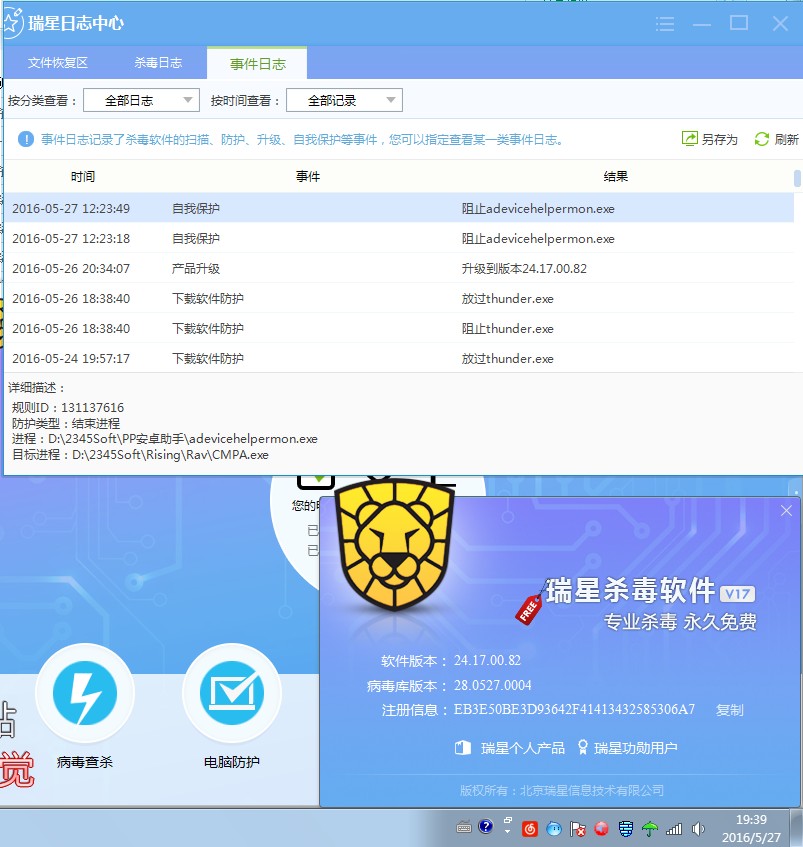Click the 软件版本 24.17.00.82 value

(487, 660)
